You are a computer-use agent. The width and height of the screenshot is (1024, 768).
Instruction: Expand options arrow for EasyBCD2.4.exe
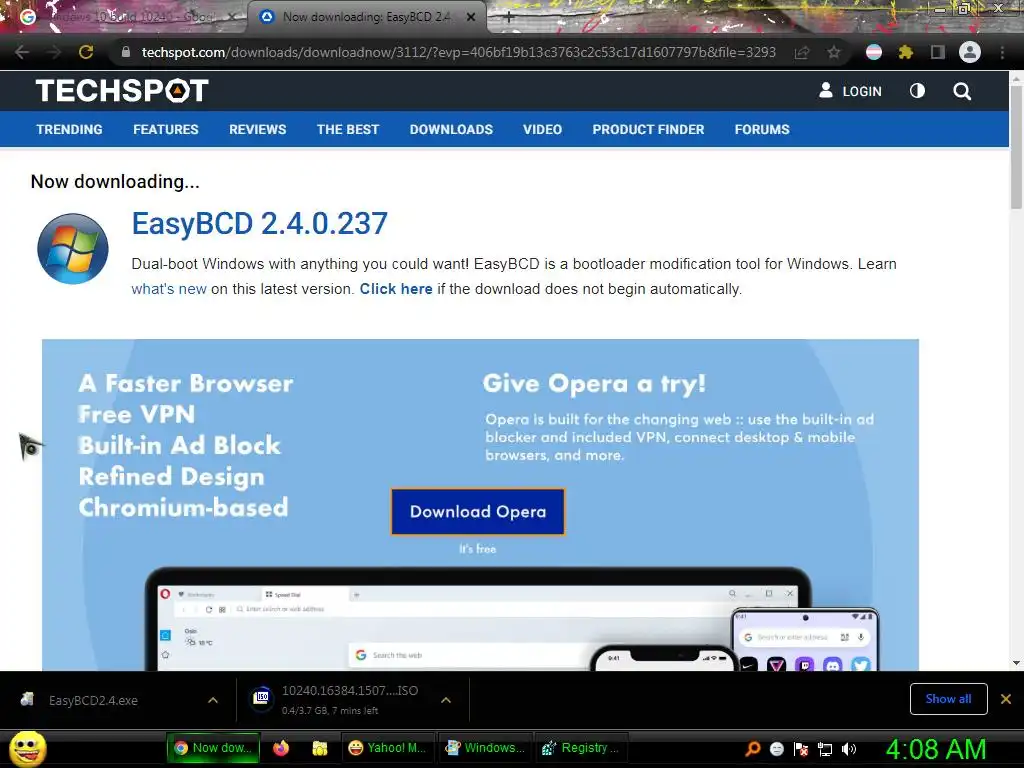(213, 700)
